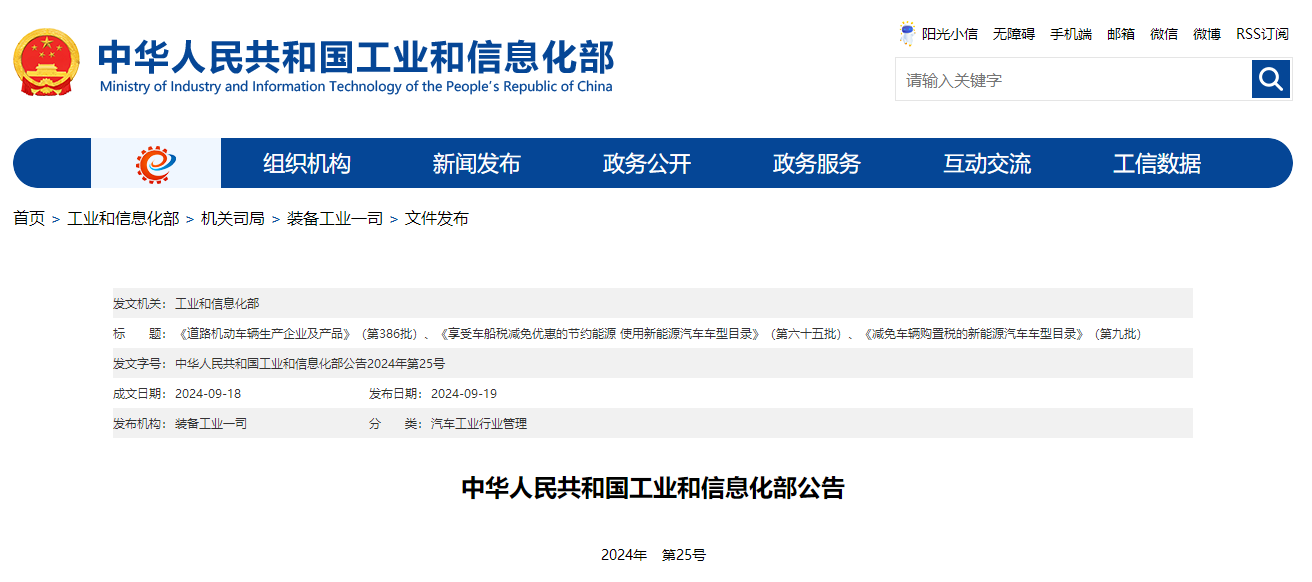Click the 阳光小信 robot mascot icon

coord(907,34)
